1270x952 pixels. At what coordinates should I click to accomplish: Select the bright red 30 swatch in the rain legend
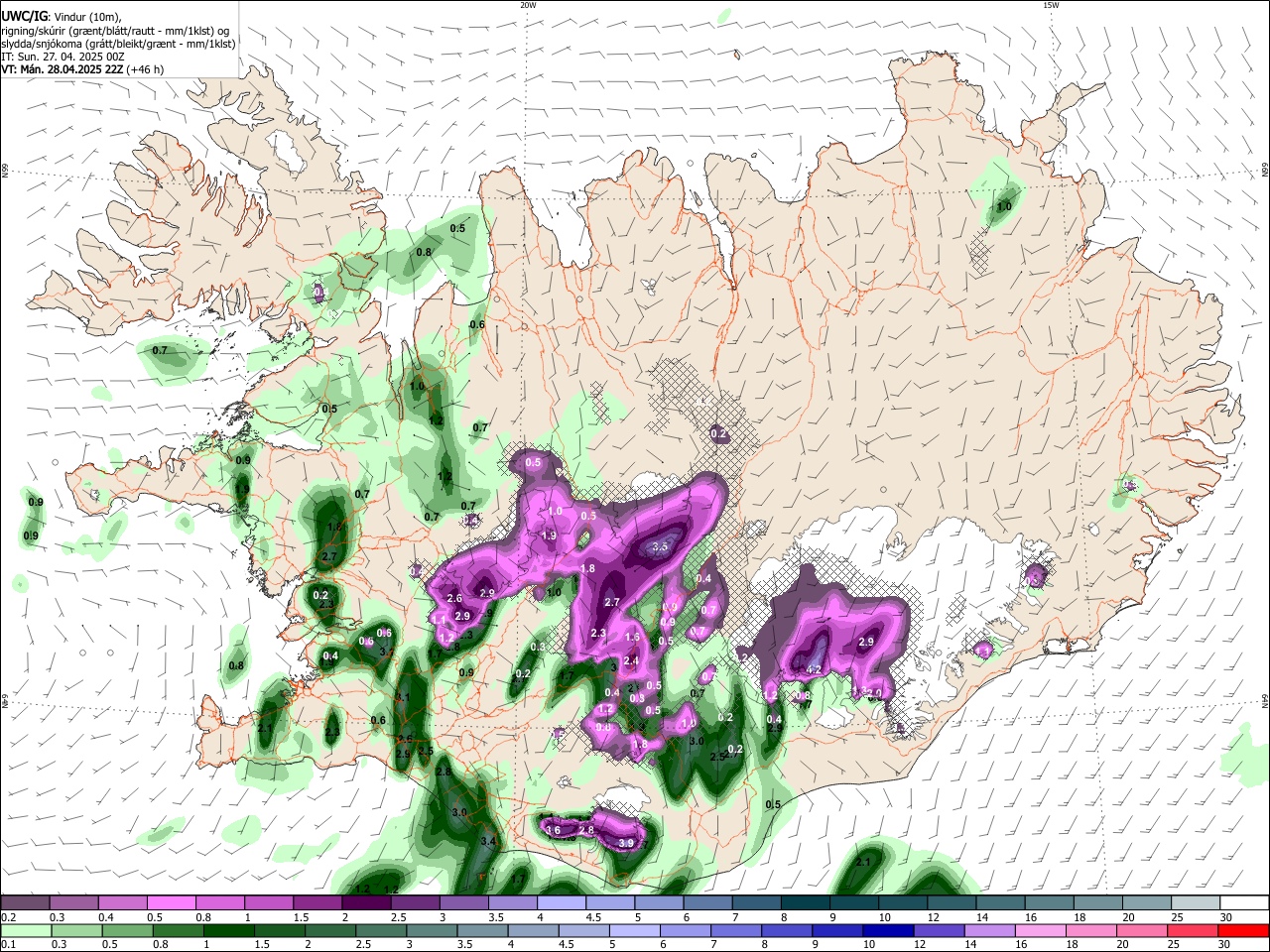point(1243,930)
